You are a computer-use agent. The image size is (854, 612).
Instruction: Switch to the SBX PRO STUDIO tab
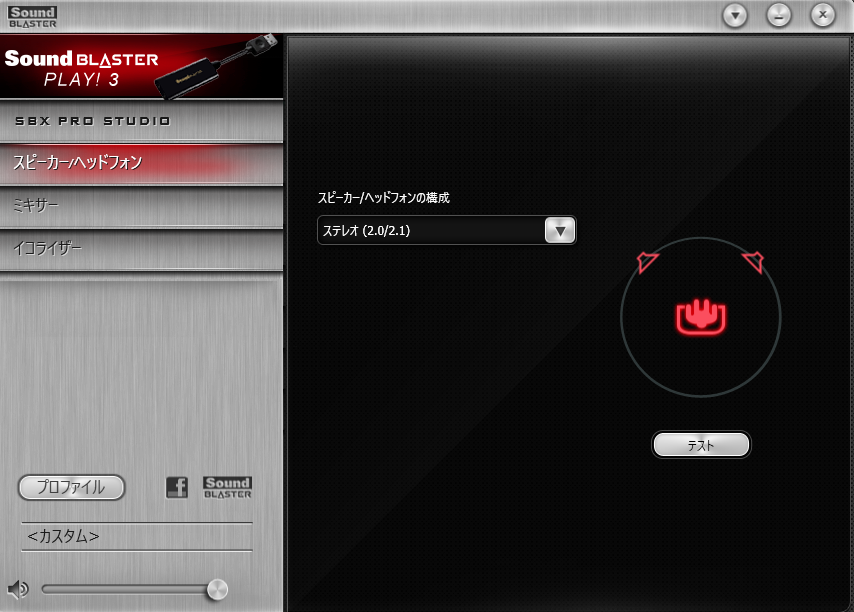[x=142, y=121]
